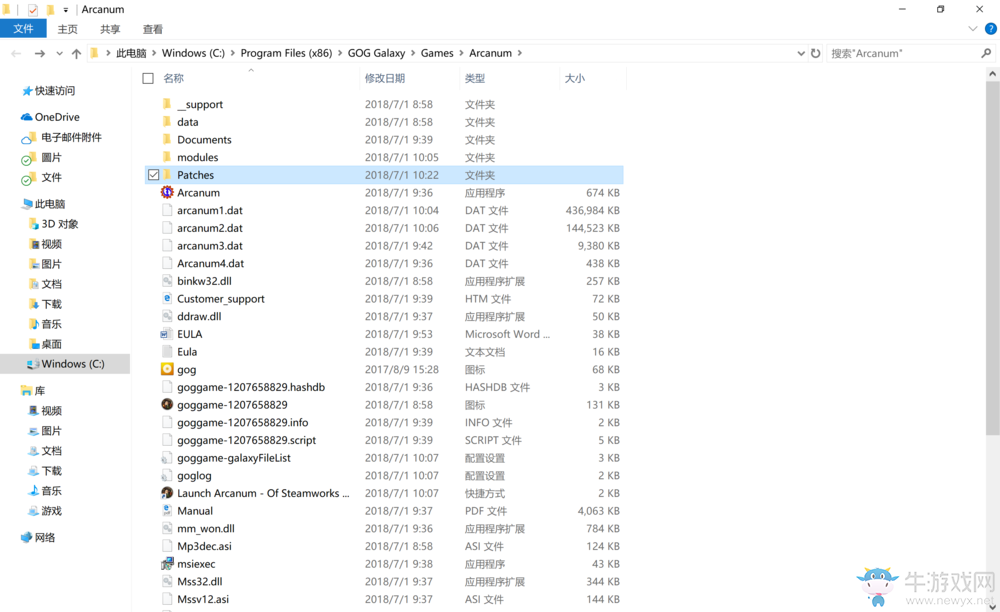
Task: Select the goggame-1207658829 icon file
Action: pos(167,405)
